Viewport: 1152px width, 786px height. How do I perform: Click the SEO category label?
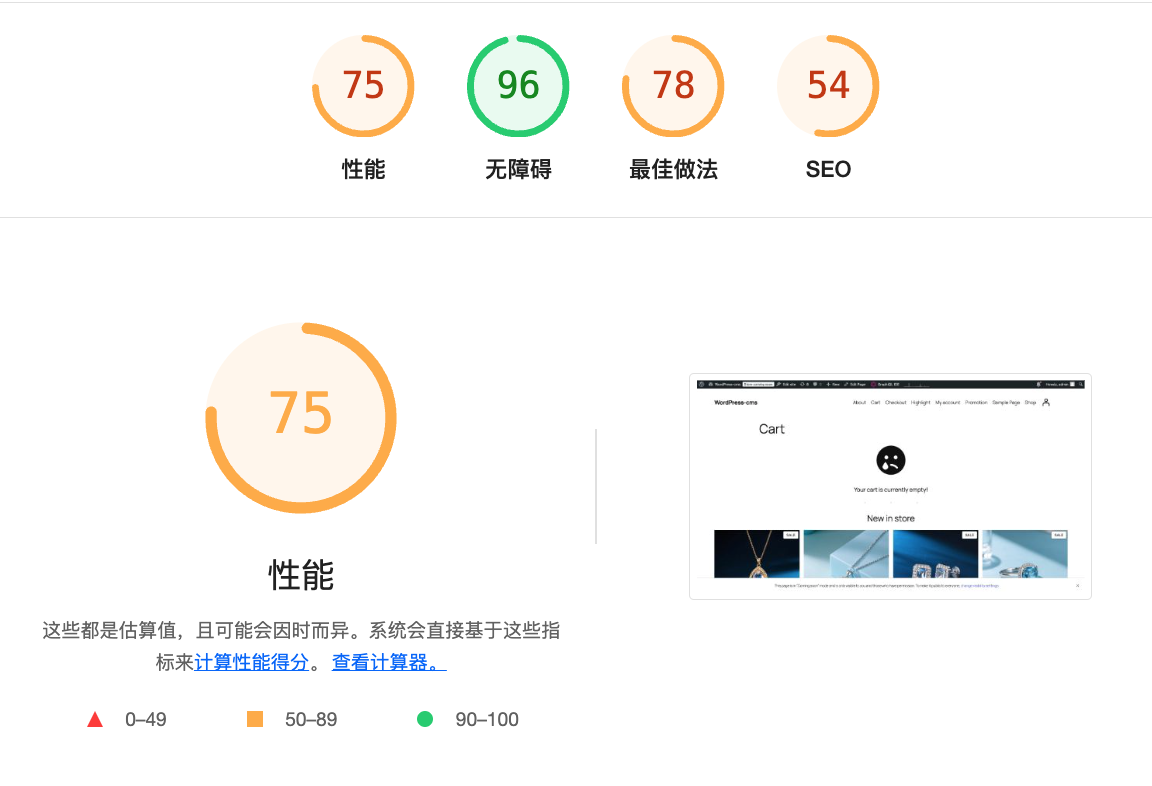[x=828, y=170]
